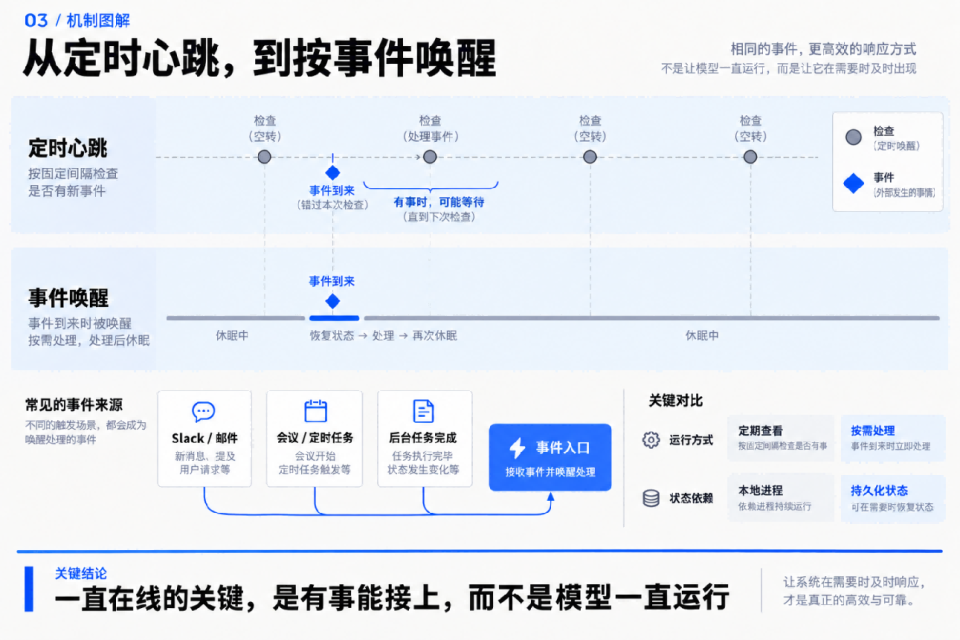Click the blue diamond icon in the legend
Screen dimensions: 960x640
pos(853,183)
